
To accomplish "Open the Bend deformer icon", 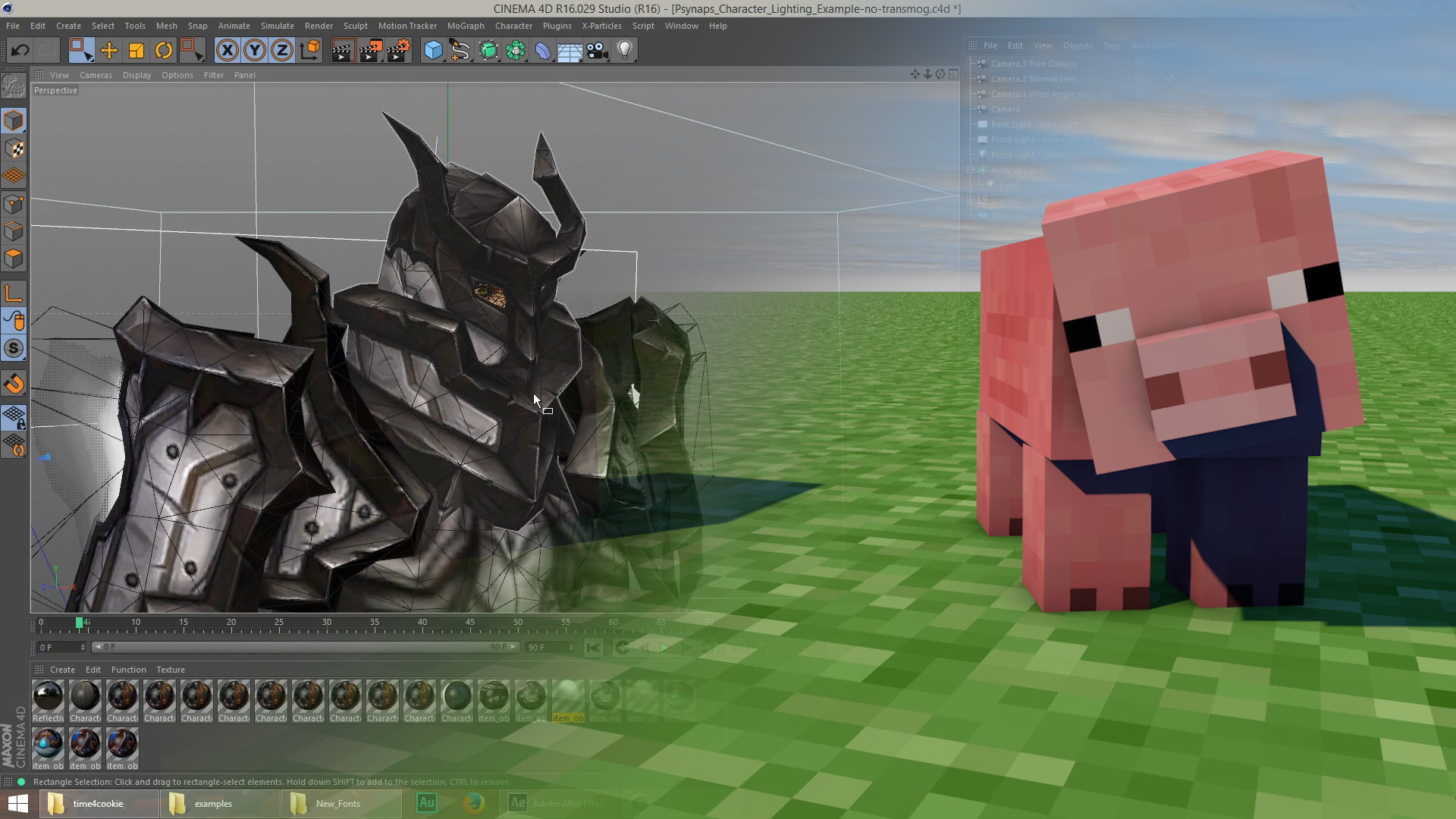I will 543,51.
